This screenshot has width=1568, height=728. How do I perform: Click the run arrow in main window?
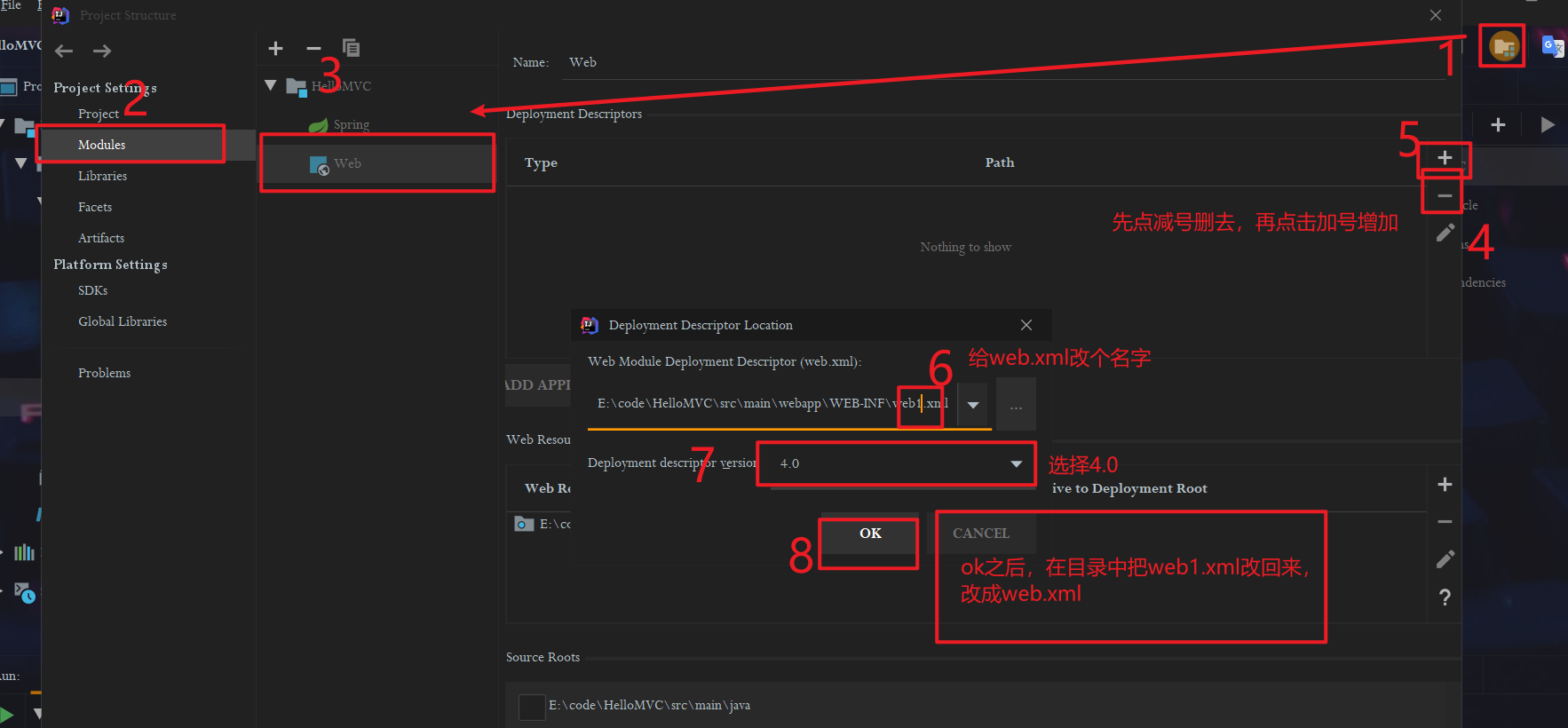(x=1548, y=125)
